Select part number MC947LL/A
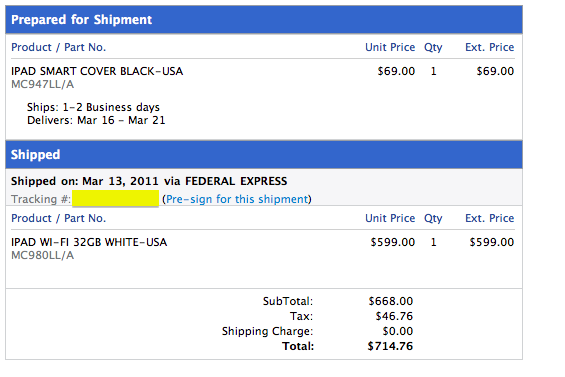Viewport: 565px width, 377px height. point(43,84)
